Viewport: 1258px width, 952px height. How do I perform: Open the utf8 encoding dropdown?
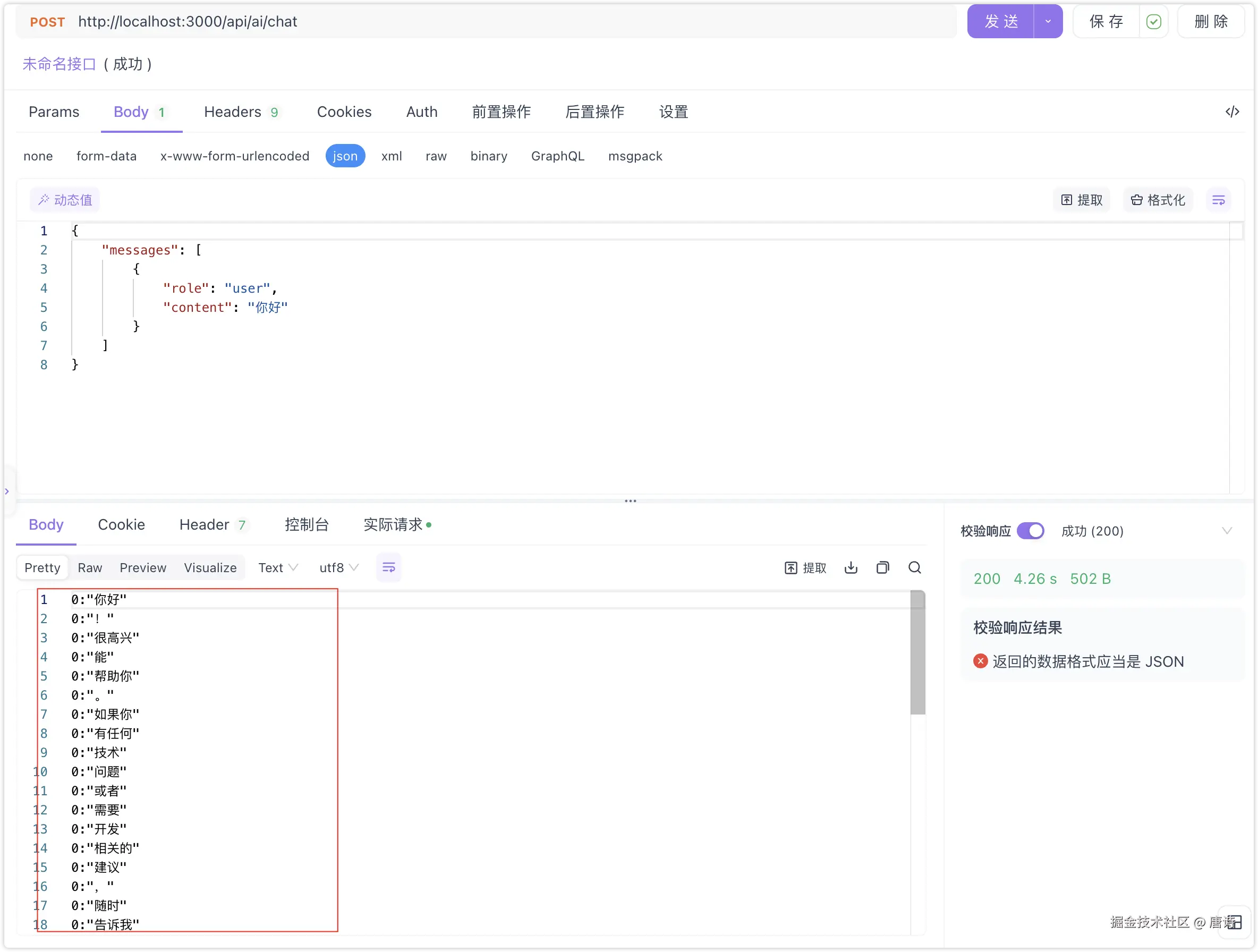click(x=338, y=567)
